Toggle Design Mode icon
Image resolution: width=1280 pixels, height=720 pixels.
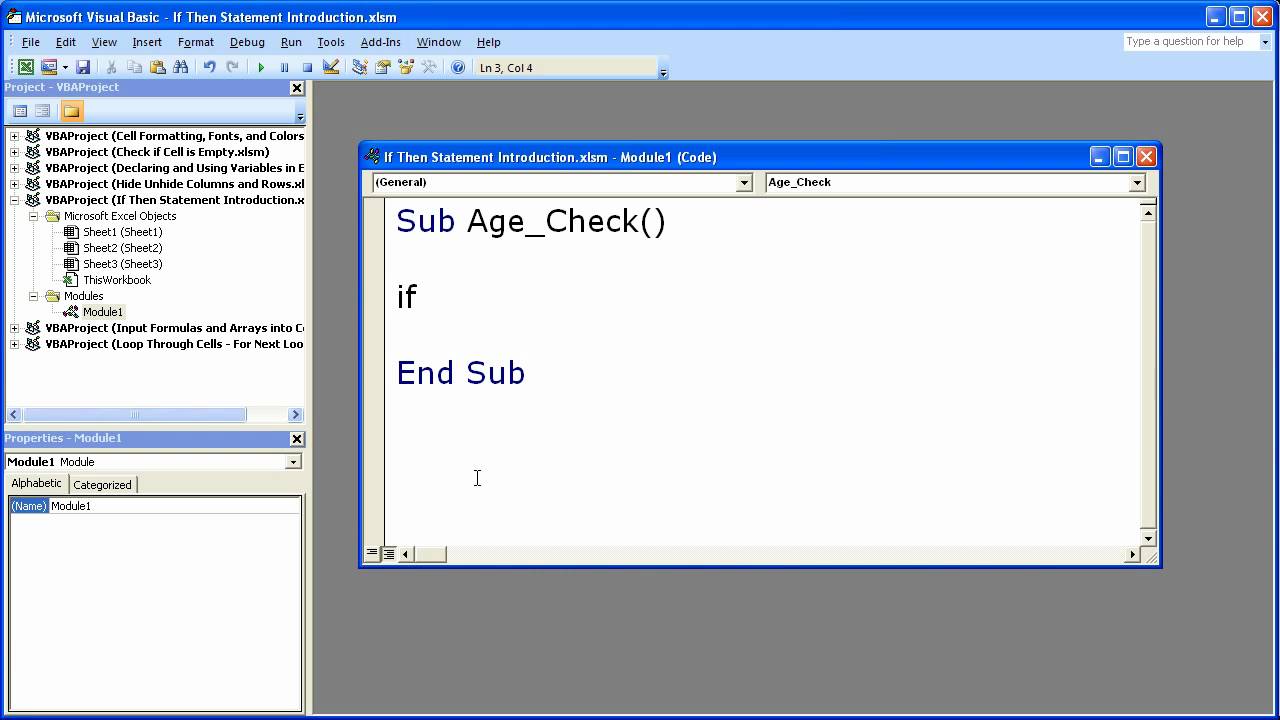click(x=331, y=67)
